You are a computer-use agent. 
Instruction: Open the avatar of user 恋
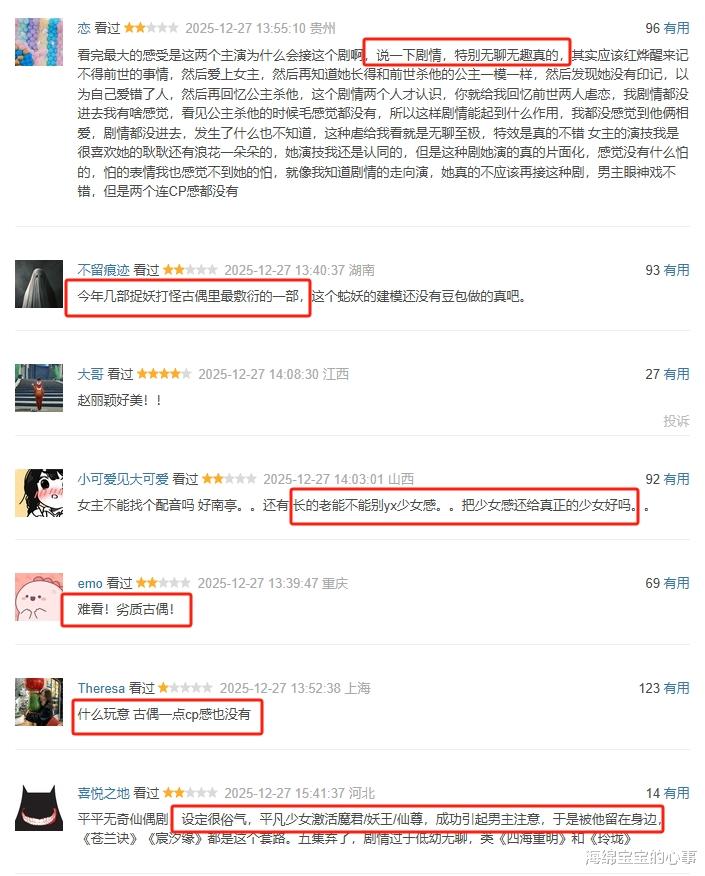39,42
